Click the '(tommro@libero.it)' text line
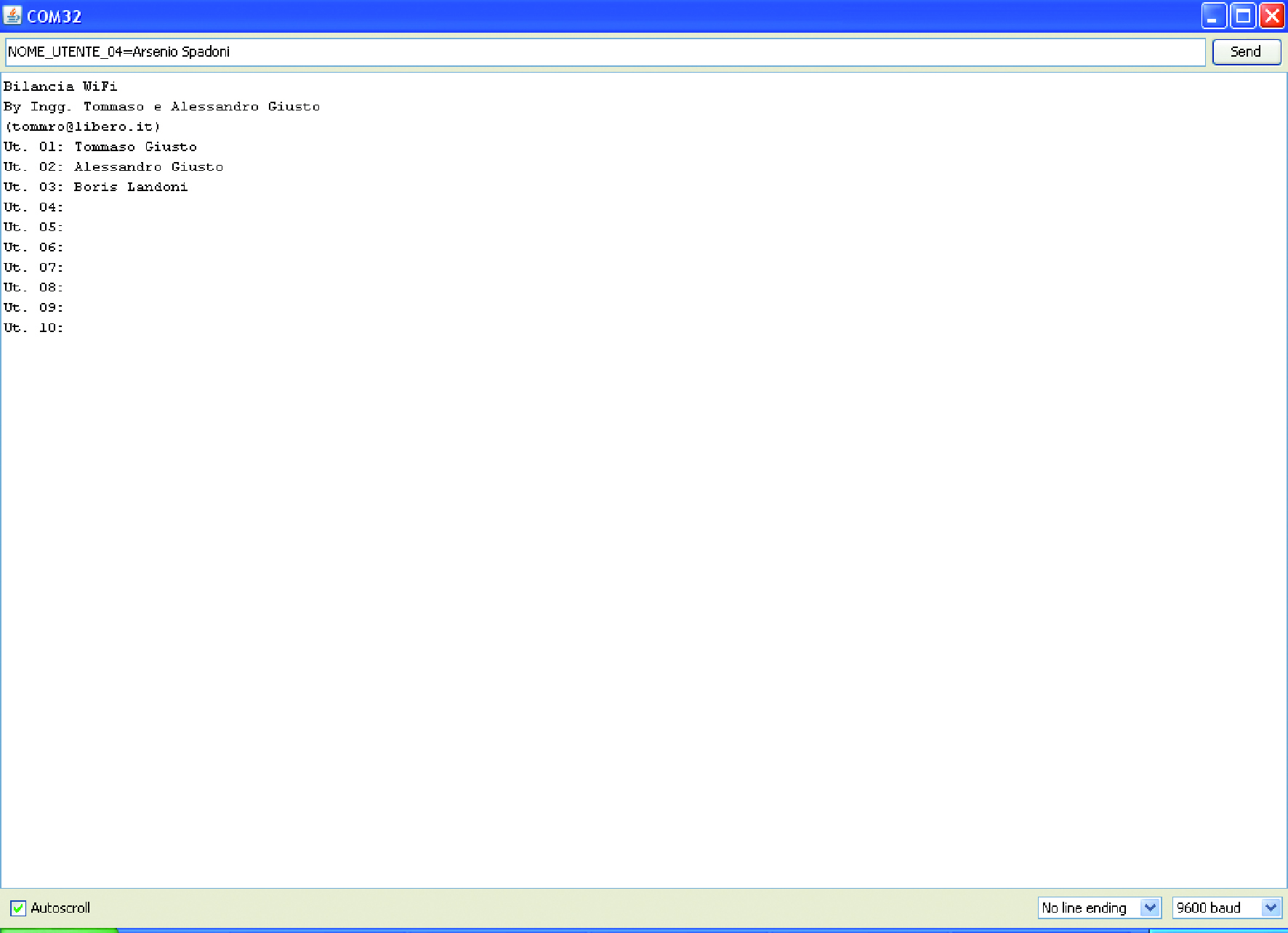The image size is (1288, 933). point(82,126)
